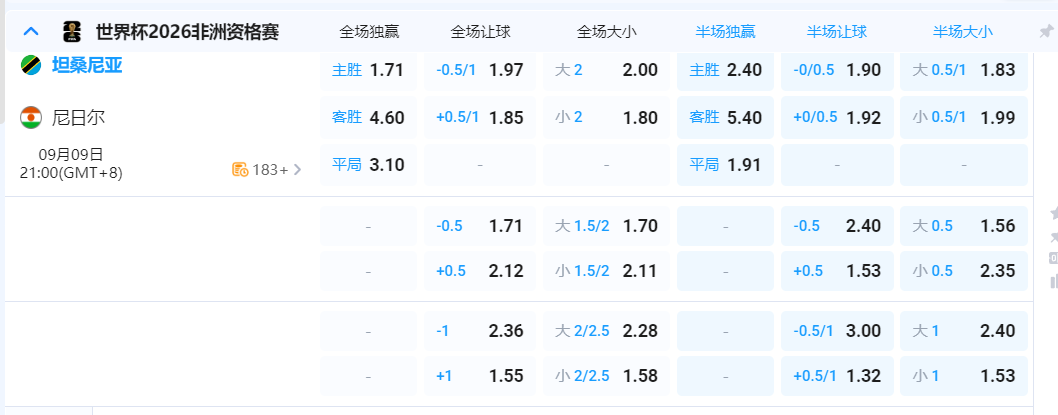
Task: Click the Niger flag icon
Action: coord(30,117)
